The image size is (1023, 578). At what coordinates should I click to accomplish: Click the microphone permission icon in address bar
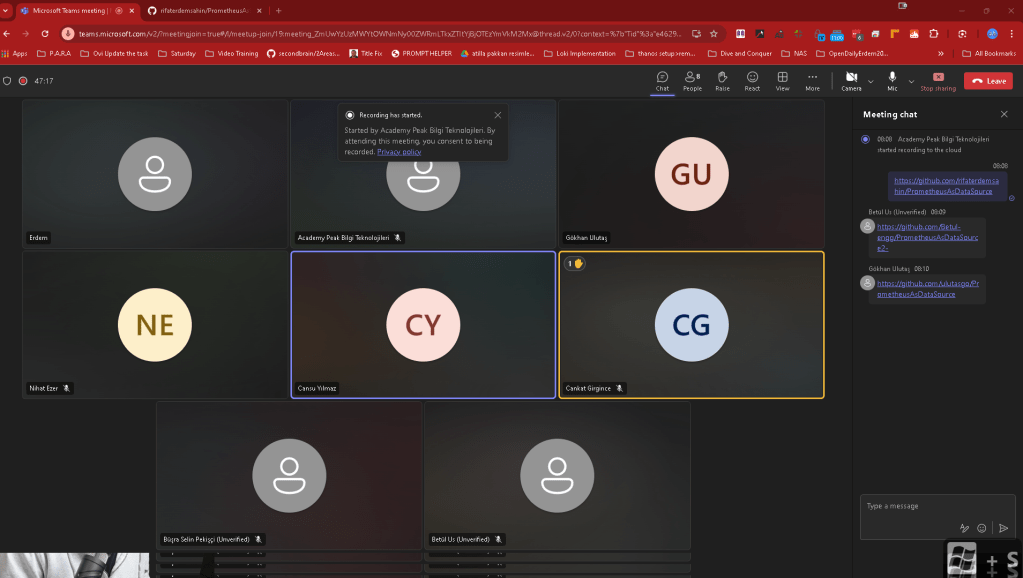tap(68, 34)
